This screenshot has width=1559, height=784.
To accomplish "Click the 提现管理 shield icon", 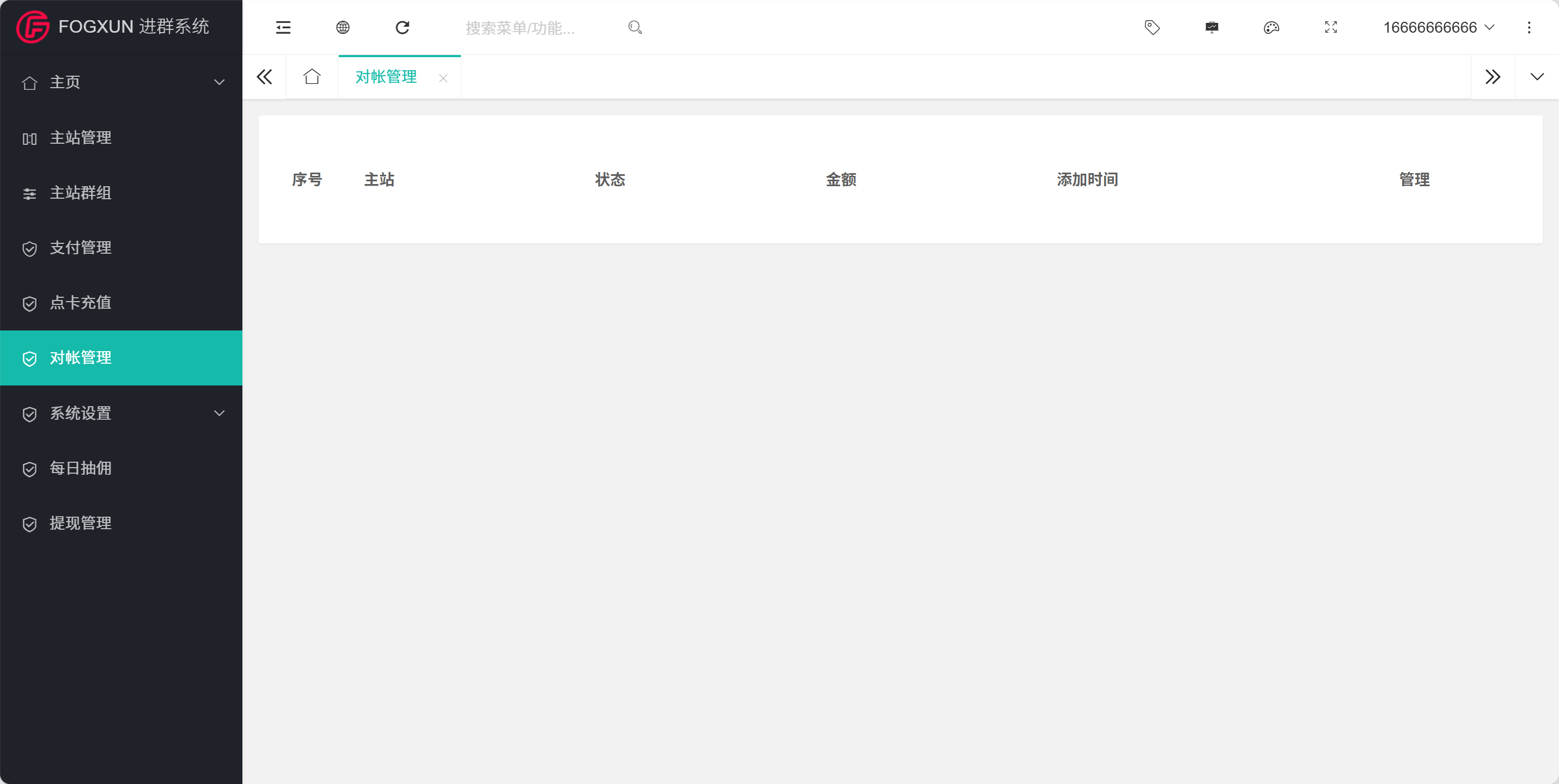I will [29, 524].
